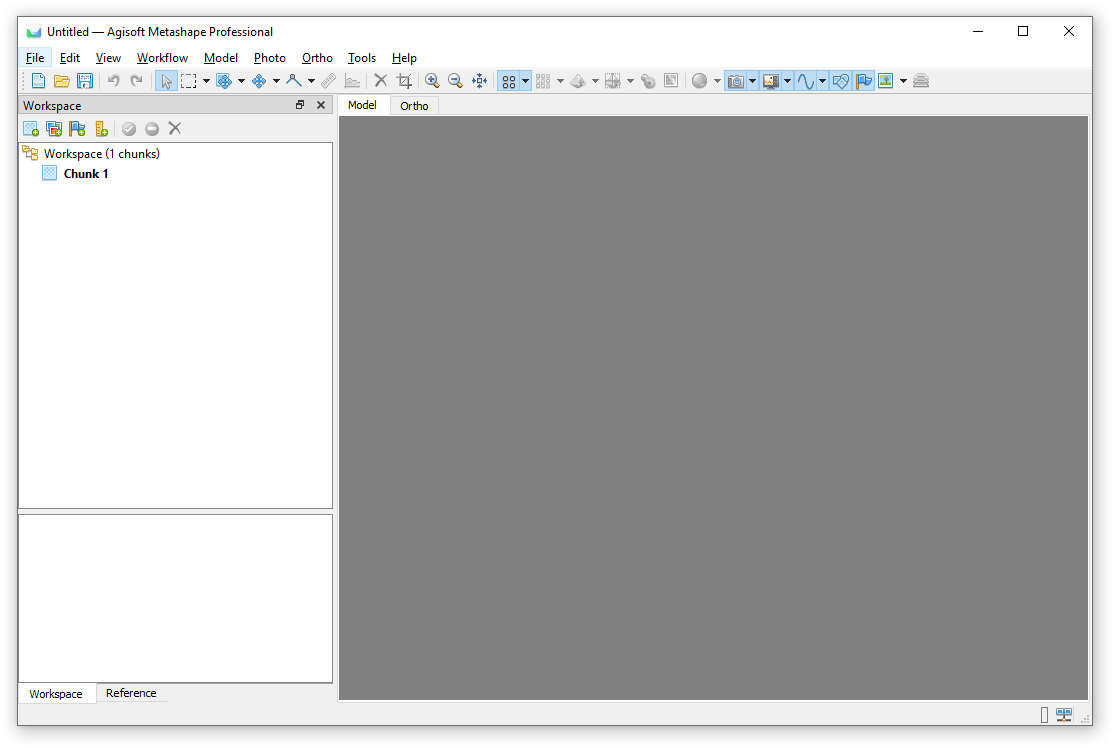
Task: Click the grey blob-shaped view icon
Action: point(648,81)
